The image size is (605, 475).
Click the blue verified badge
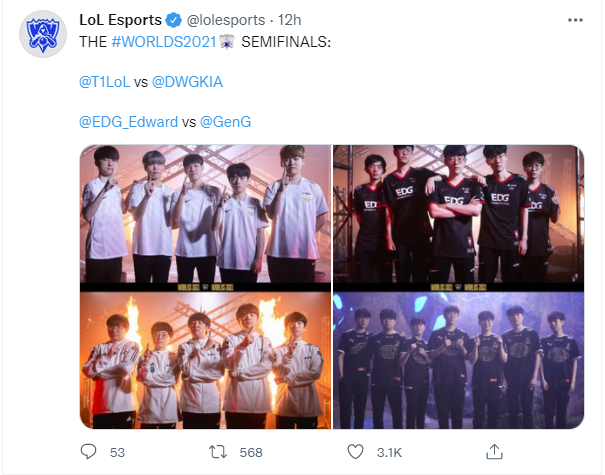[174, 20]
